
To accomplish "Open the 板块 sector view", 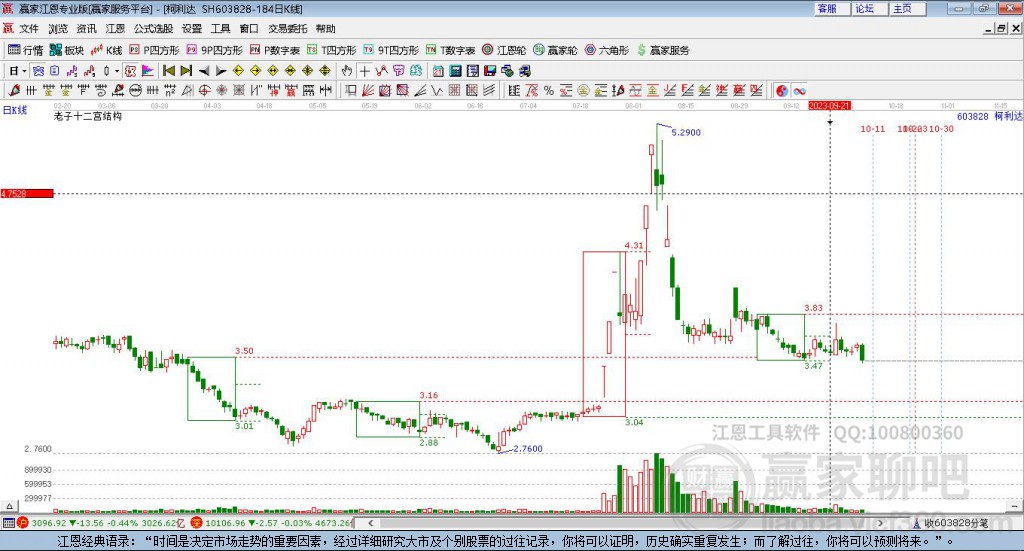I will pos(67,50).
